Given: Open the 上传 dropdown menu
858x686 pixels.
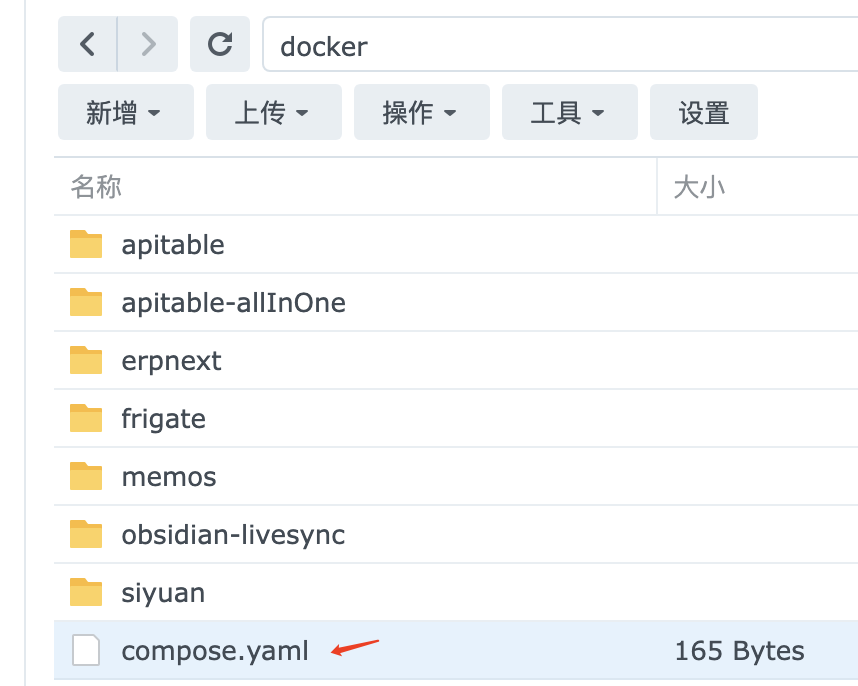Looking at the screenshot, I should click(x=272, y=113).
